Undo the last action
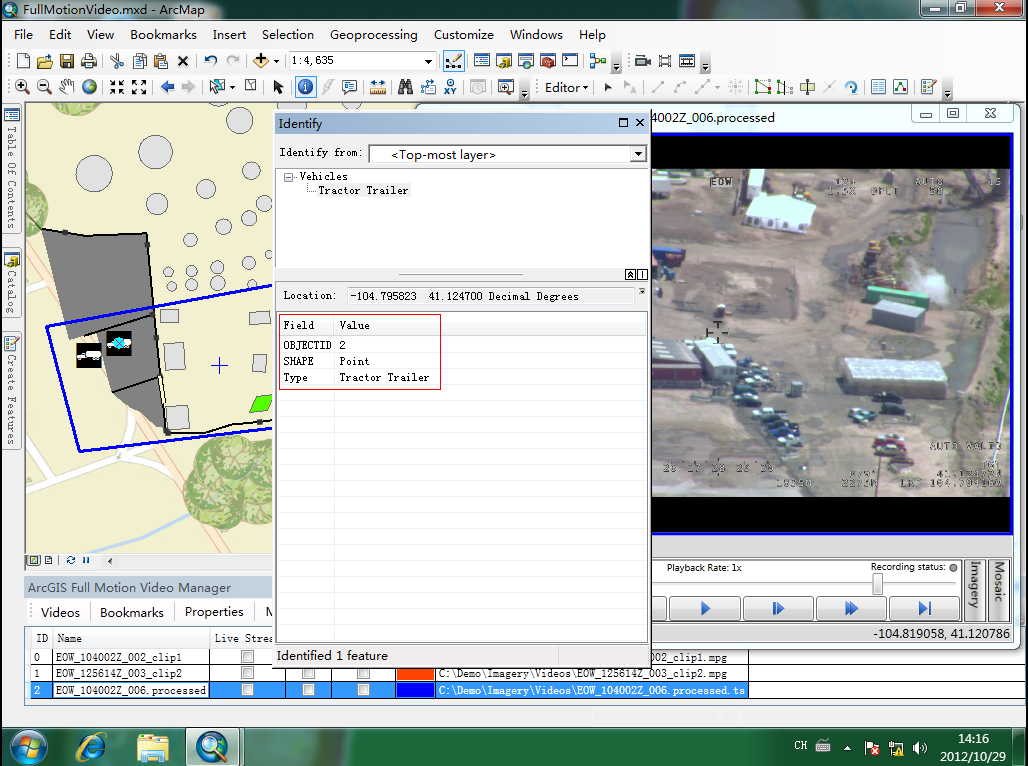 click(210, 61)
